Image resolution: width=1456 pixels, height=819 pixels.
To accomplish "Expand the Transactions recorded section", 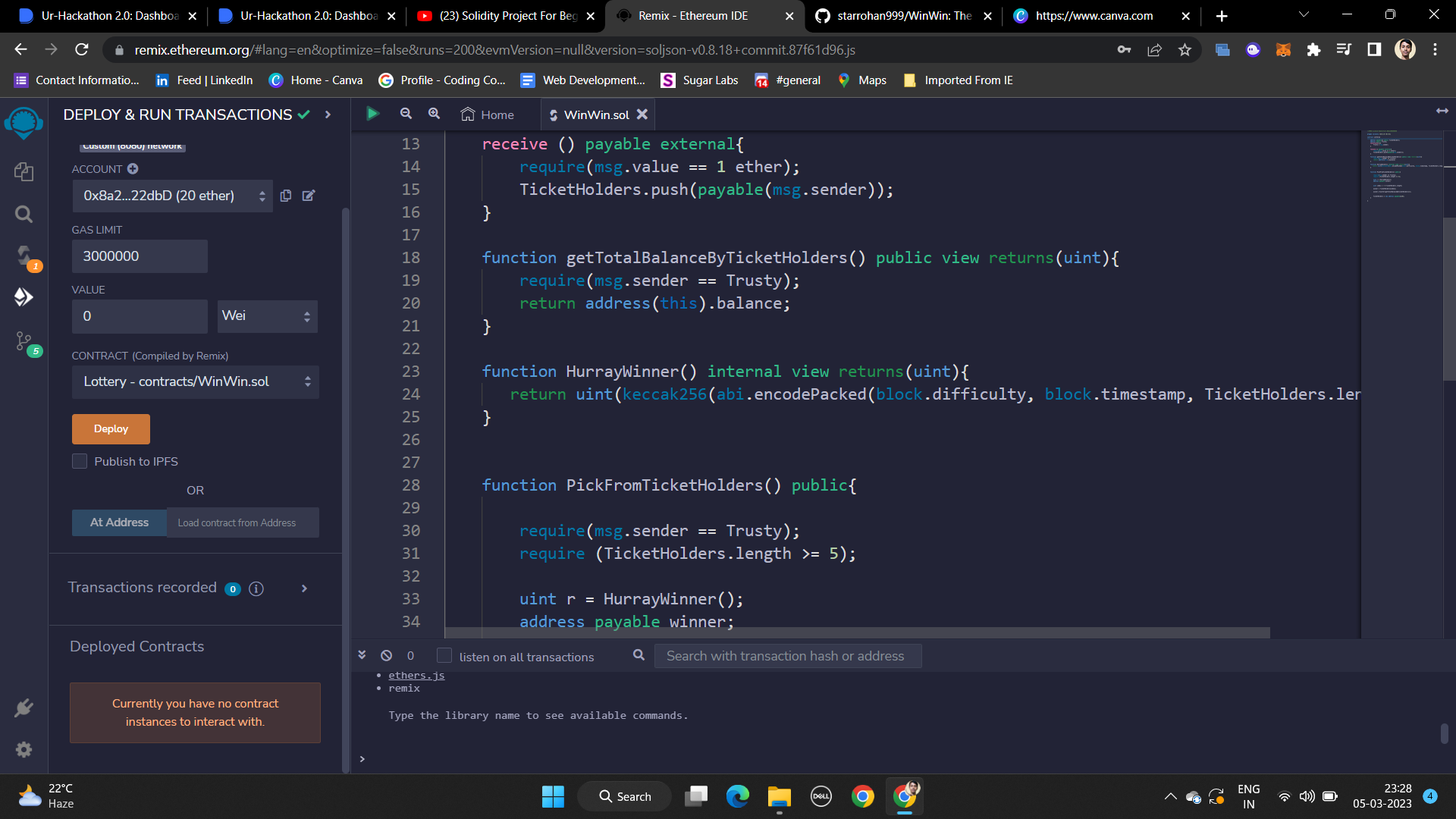I will point(304,588).
